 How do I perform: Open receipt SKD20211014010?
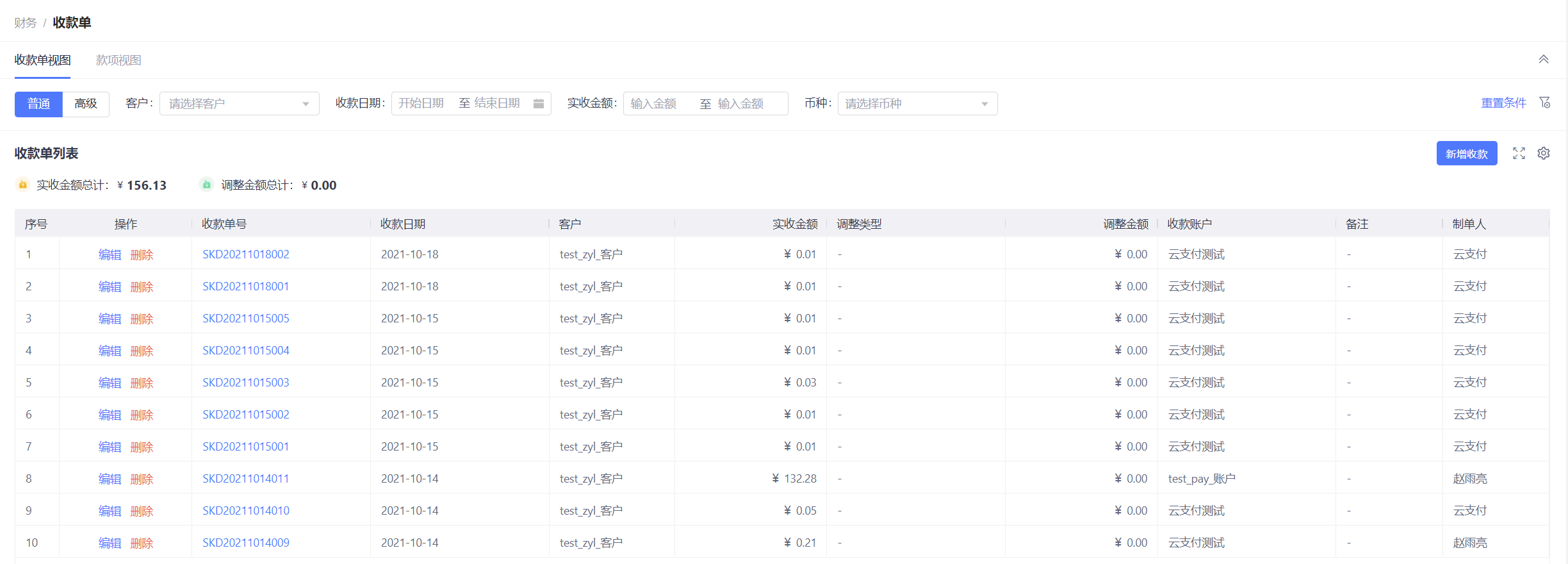(x=246, y=511)
